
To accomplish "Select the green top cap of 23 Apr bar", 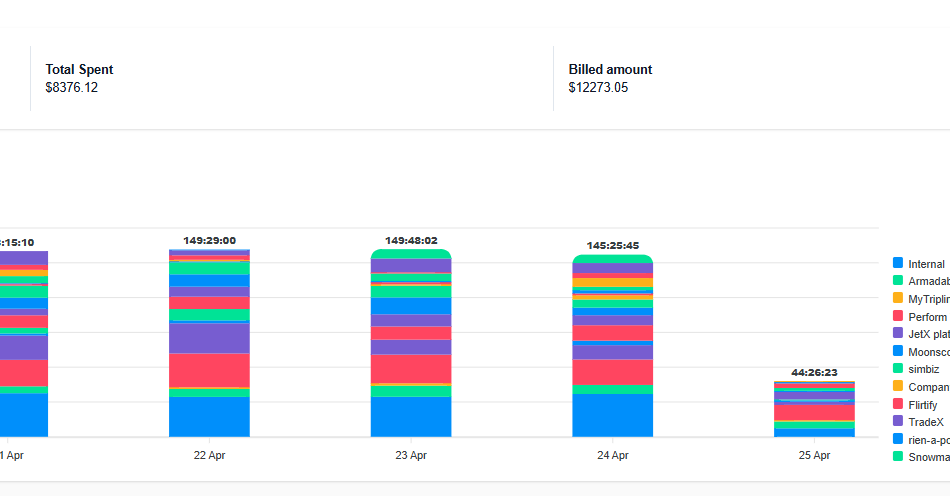I will [x=411, y=254].
